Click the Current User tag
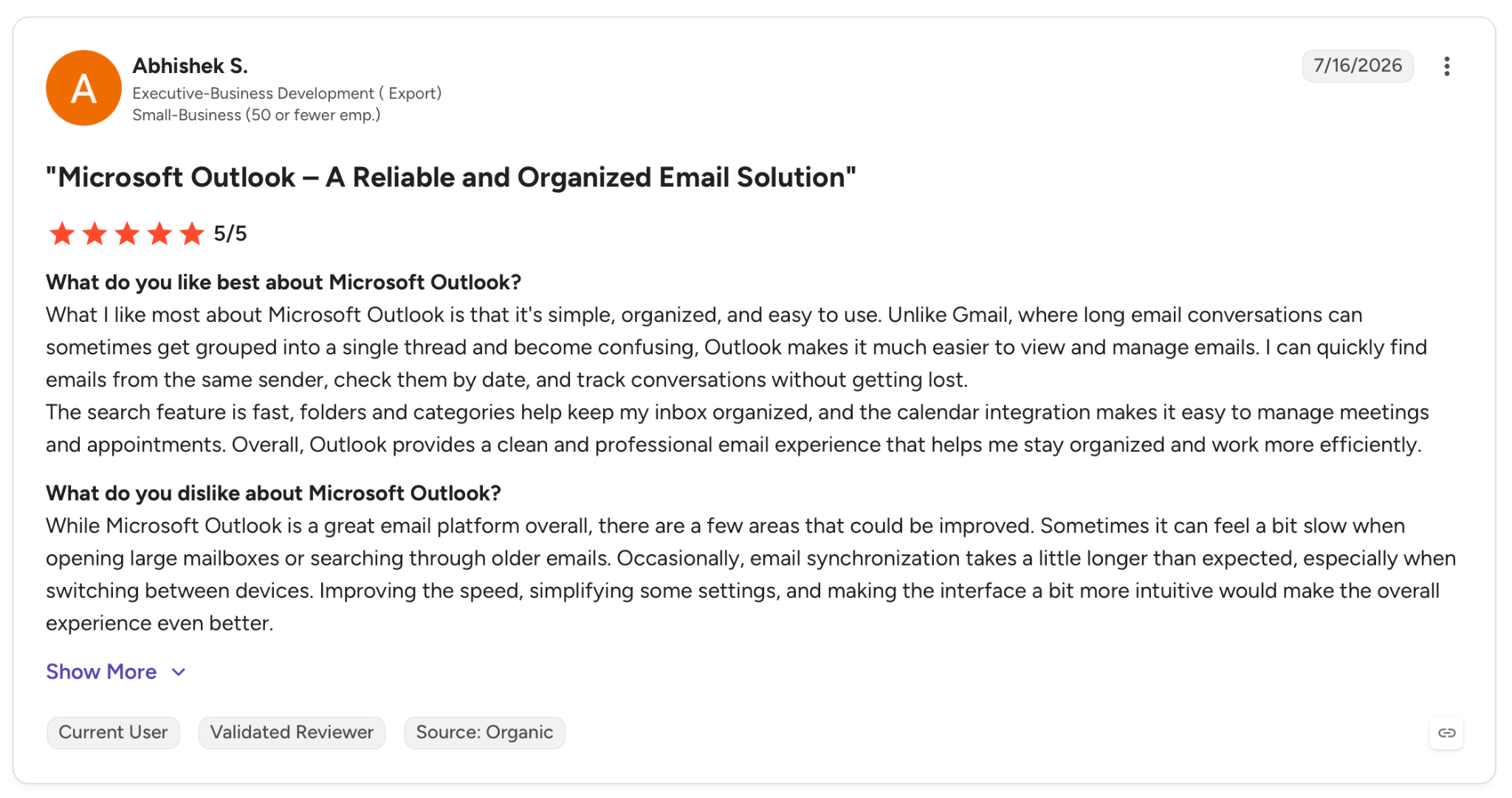 click(113, 732)
